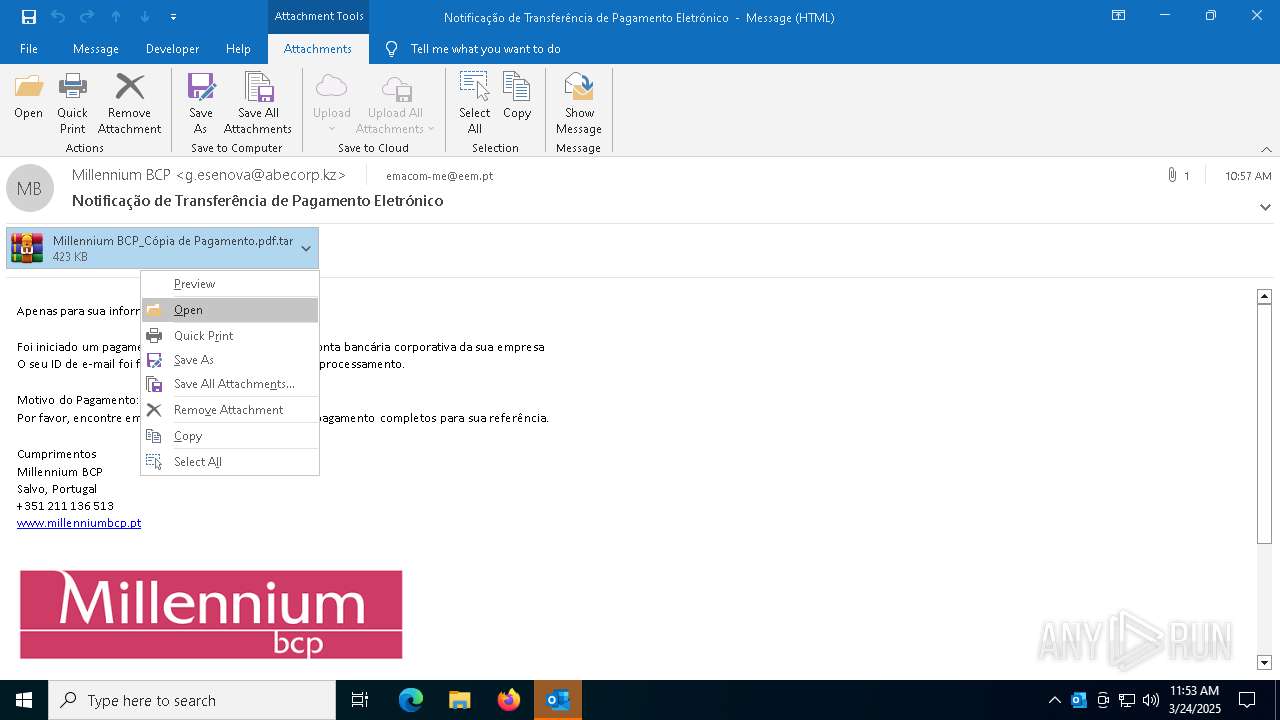This screenshot has width=1280, height=720.
Task: Open the www.millenniumbcp.pt link
Action: pos(79,523)
